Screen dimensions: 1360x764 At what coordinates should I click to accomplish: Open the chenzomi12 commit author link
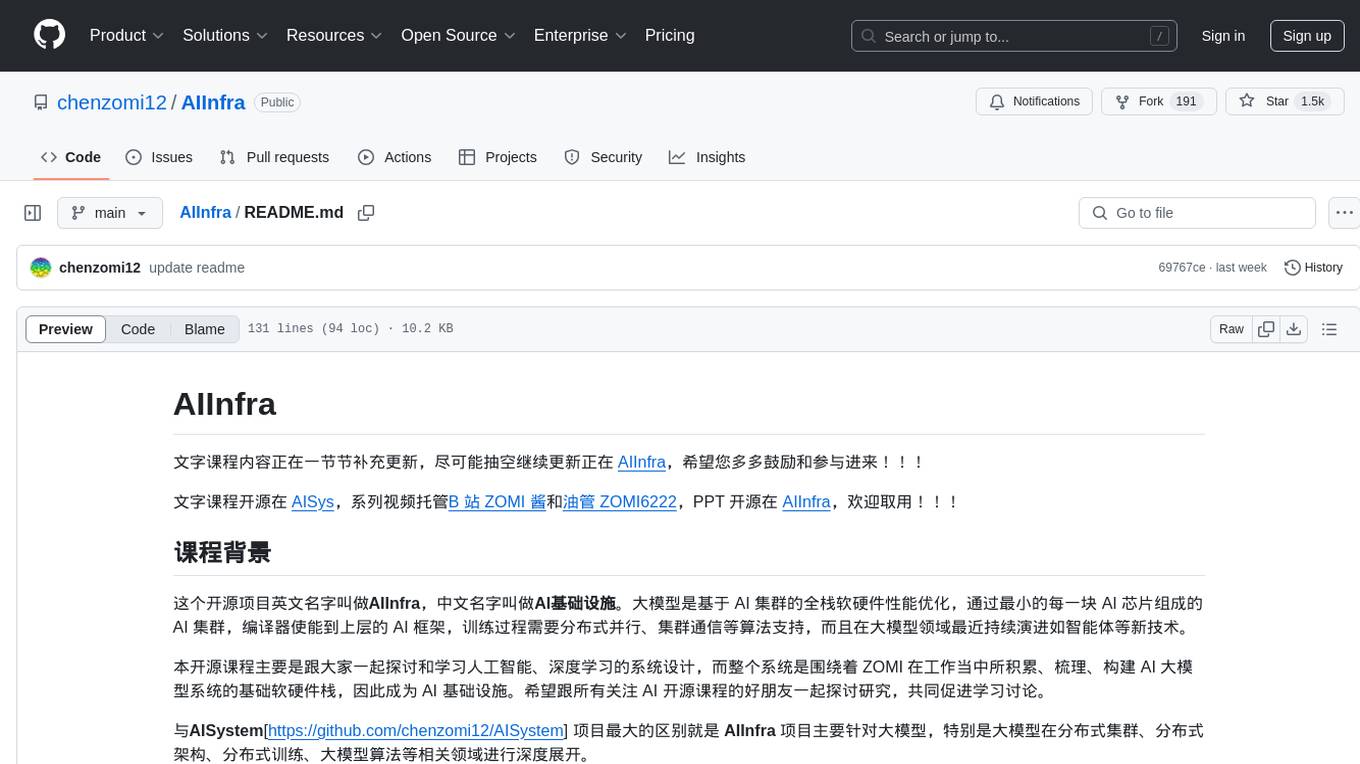(x=100, y=268)
